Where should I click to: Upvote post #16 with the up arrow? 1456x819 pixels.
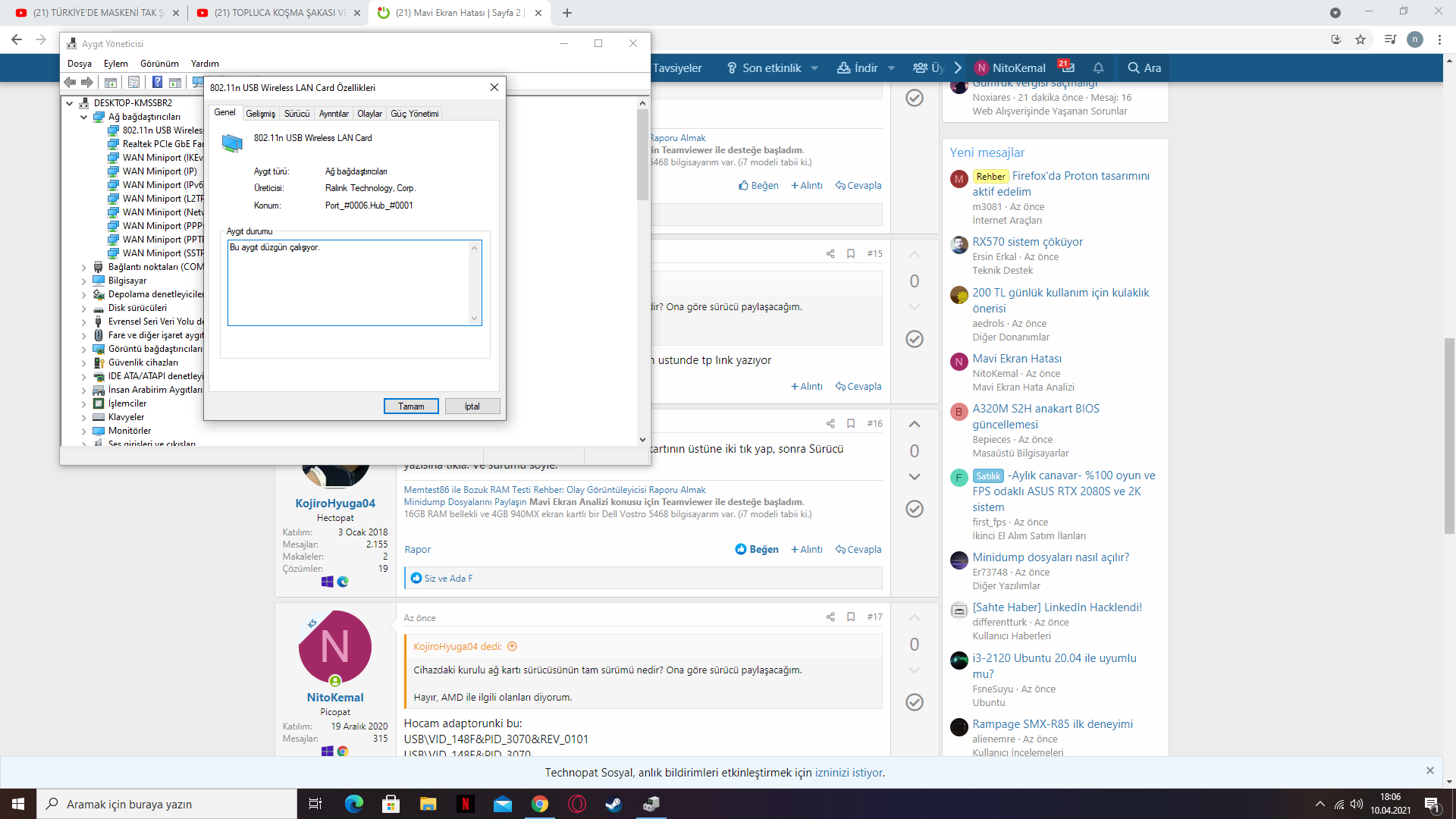pos(915,424)
